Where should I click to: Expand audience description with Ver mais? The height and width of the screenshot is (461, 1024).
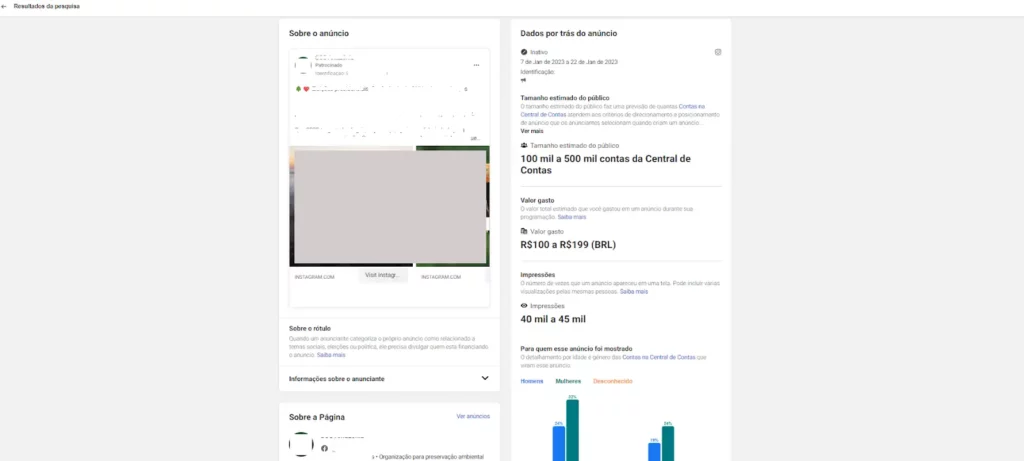(532, 131)
